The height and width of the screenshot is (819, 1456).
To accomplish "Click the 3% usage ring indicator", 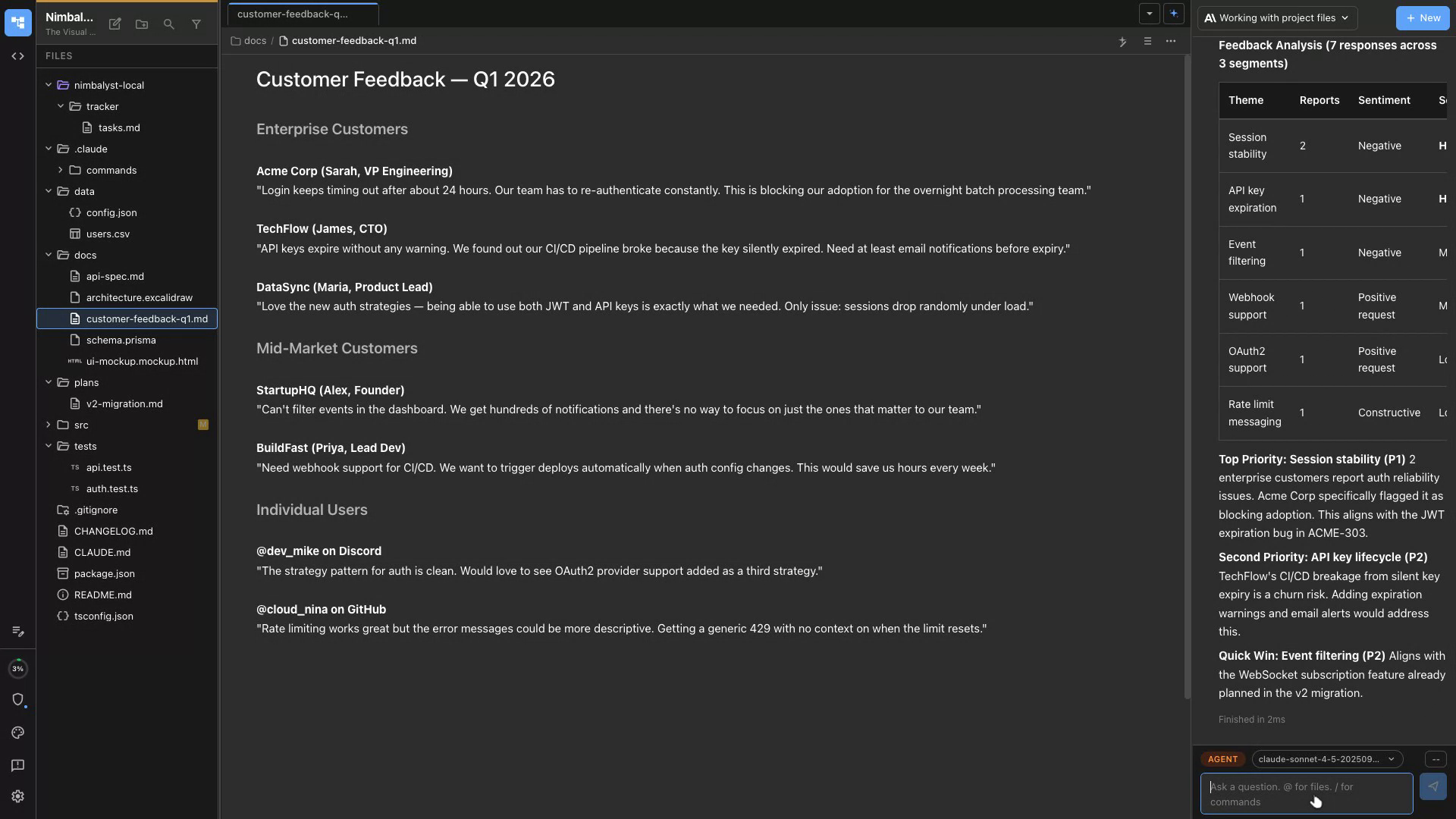I will [17, 668].
